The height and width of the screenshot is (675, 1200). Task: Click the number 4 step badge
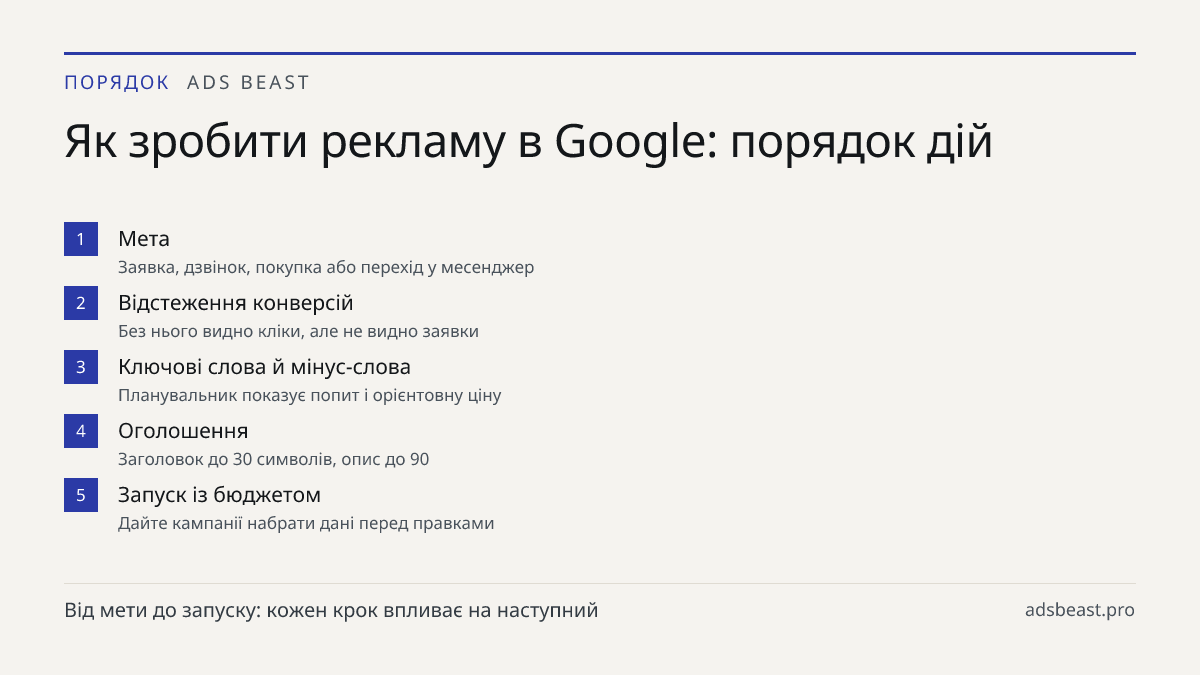pyautogui.click(x=81, y=431)
